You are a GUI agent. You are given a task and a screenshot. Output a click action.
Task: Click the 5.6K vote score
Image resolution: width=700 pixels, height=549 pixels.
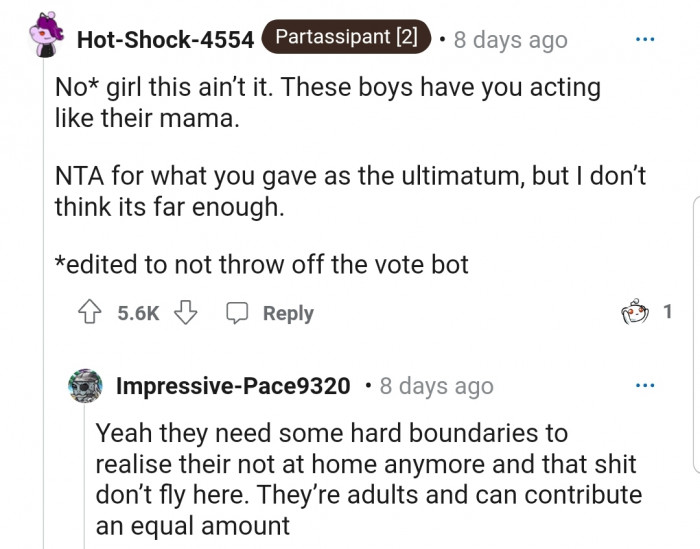[137, 314]
